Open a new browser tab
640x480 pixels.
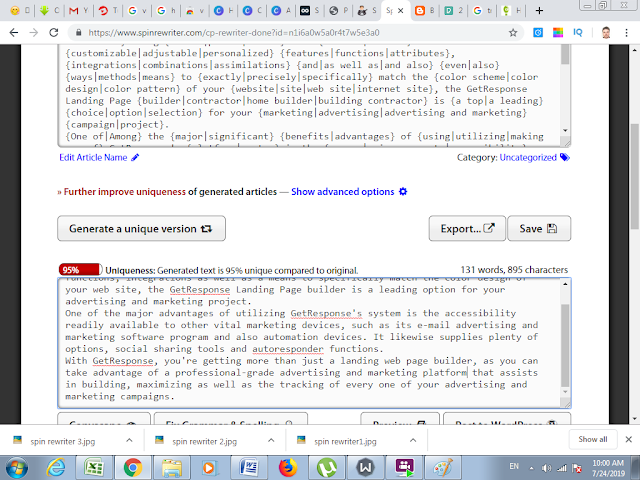pos(539,11)
